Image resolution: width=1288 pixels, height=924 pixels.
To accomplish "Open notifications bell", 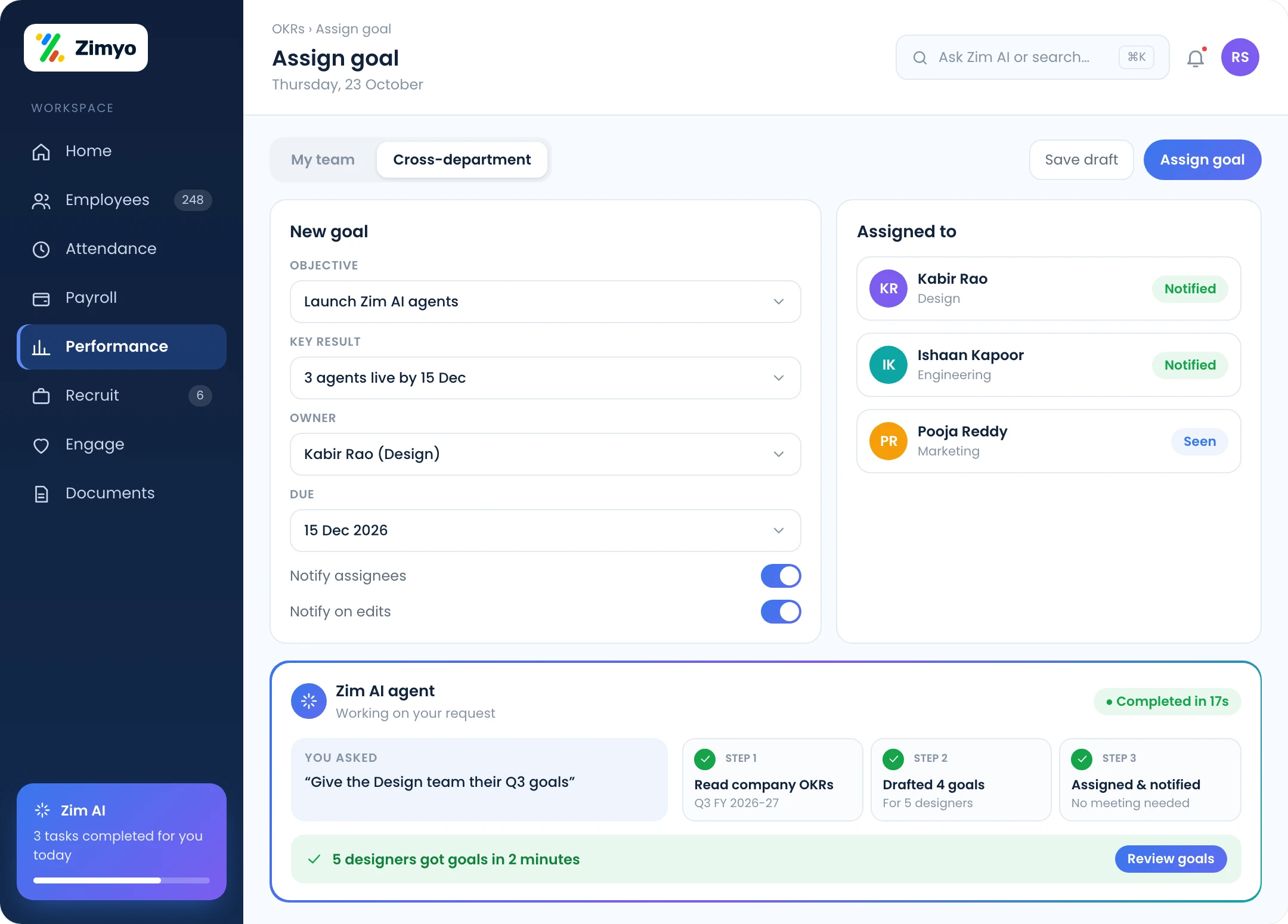I will click(x=1196, y=58).
